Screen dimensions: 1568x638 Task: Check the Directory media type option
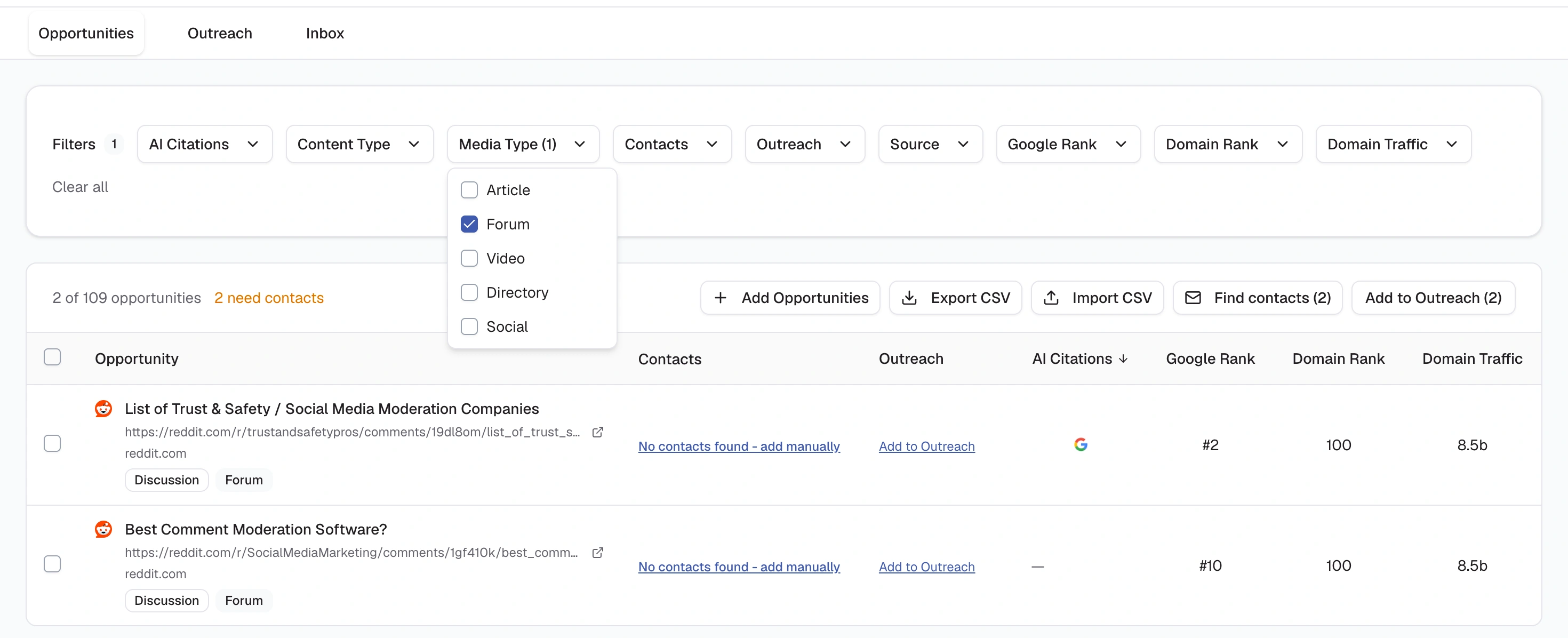(469, 292)
